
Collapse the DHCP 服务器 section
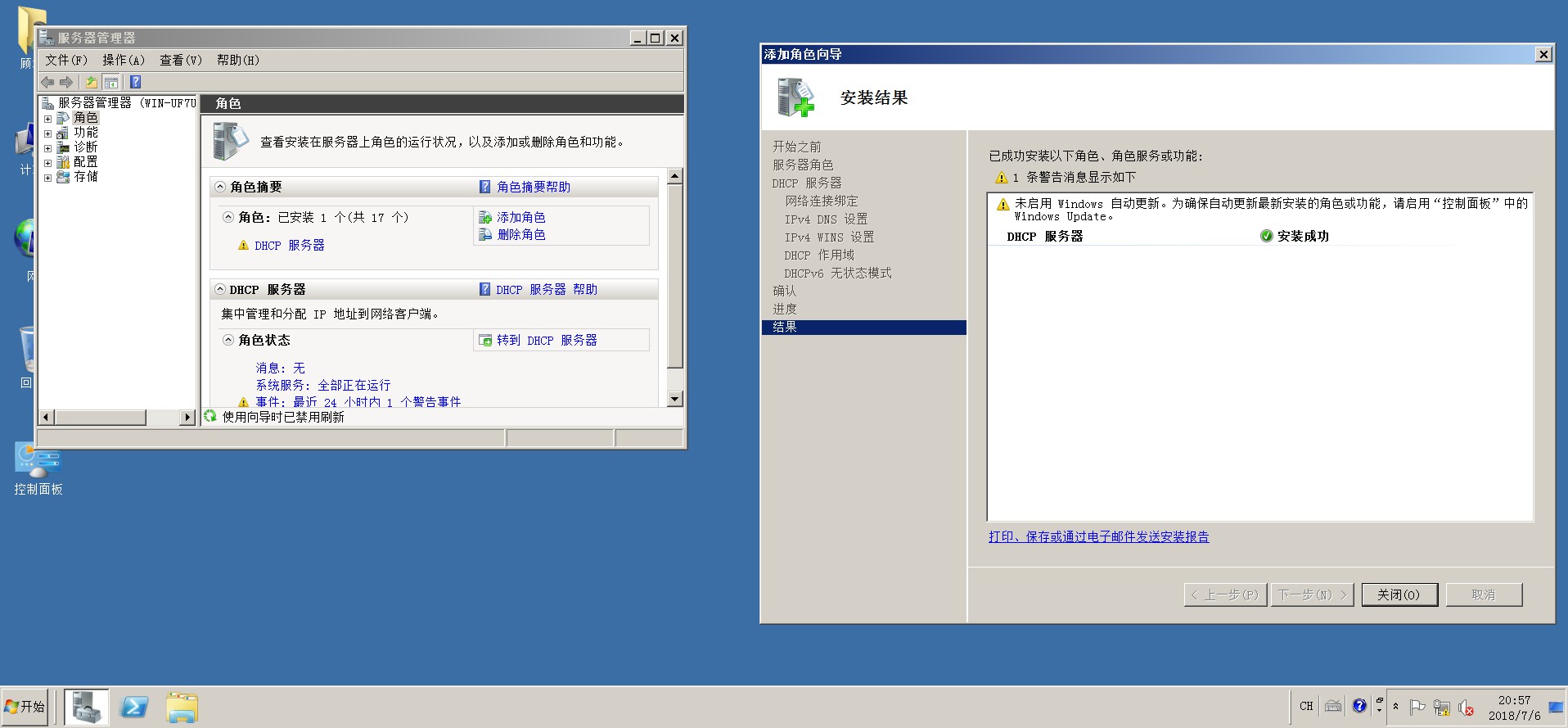coord(220,289)
